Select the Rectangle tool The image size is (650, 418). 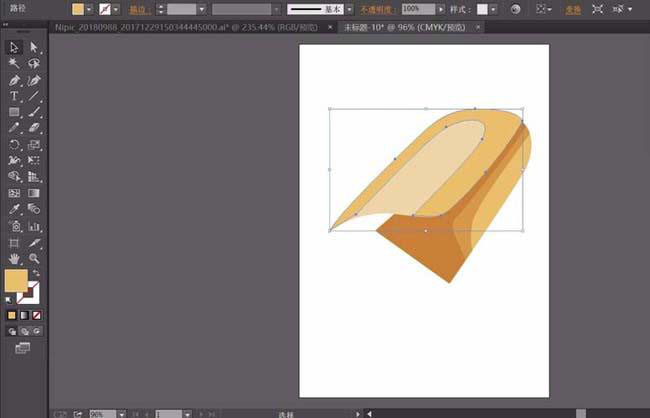coord(14,112)
